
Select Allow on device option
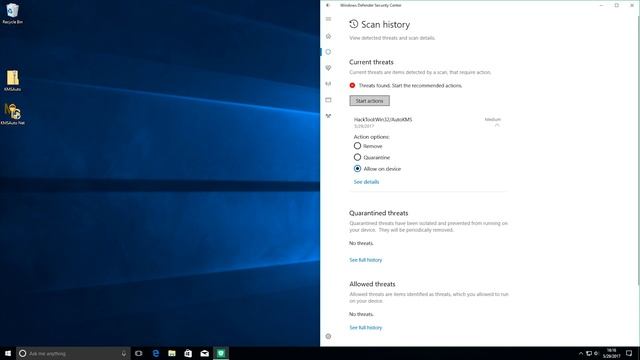click(377, 169)
